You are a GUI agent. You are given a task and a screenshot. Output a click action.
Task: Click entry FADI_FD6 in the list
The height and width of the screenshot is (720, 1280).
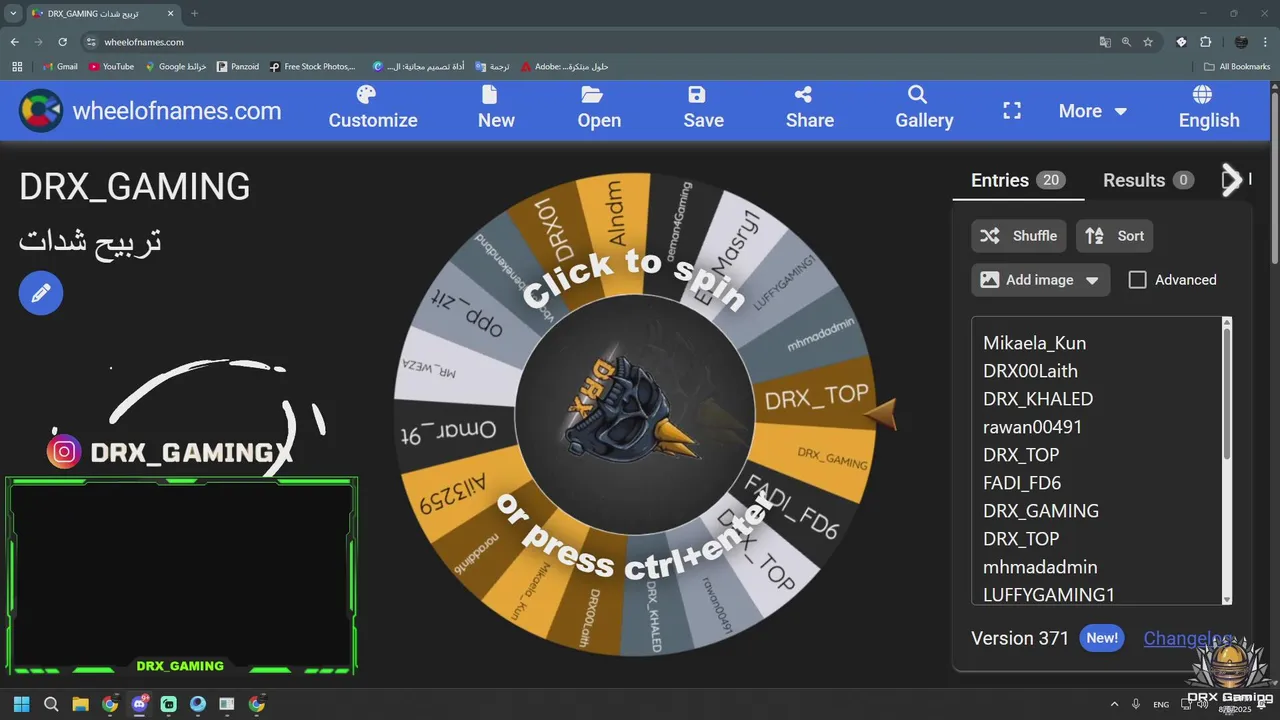tap(1022, 483)
